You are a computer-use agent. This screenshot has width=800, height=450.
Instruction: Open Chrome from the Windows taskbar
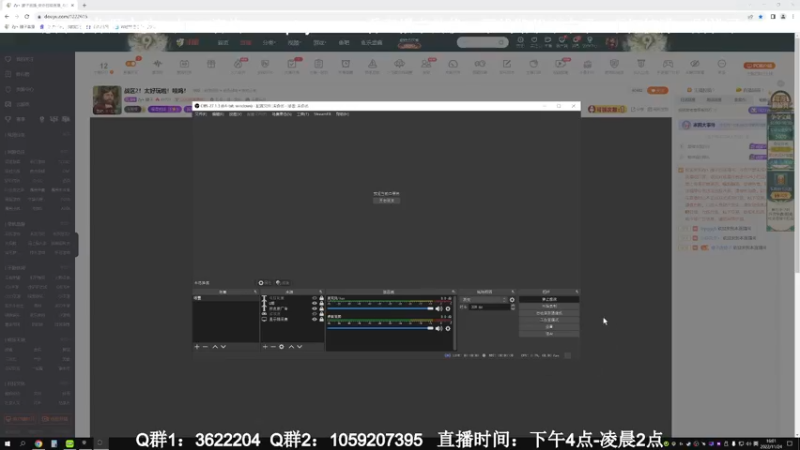(38, 443)
